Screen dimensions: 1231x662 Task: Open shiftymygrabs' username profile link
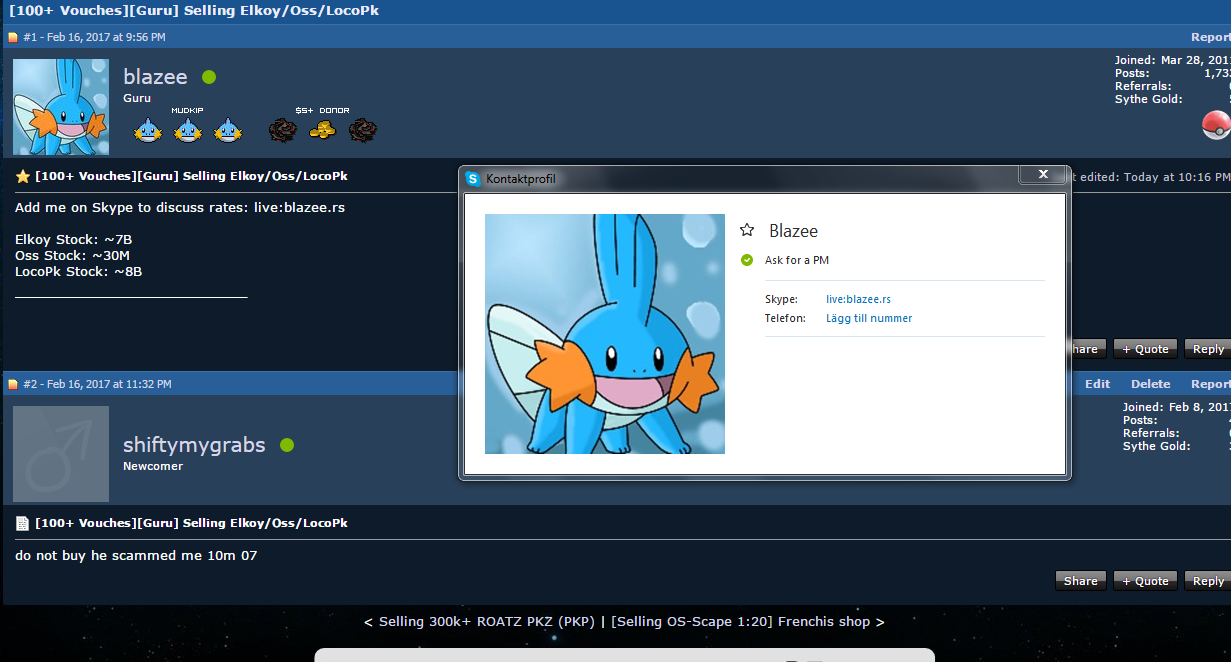pyautogui.click(x=194, y=445)
